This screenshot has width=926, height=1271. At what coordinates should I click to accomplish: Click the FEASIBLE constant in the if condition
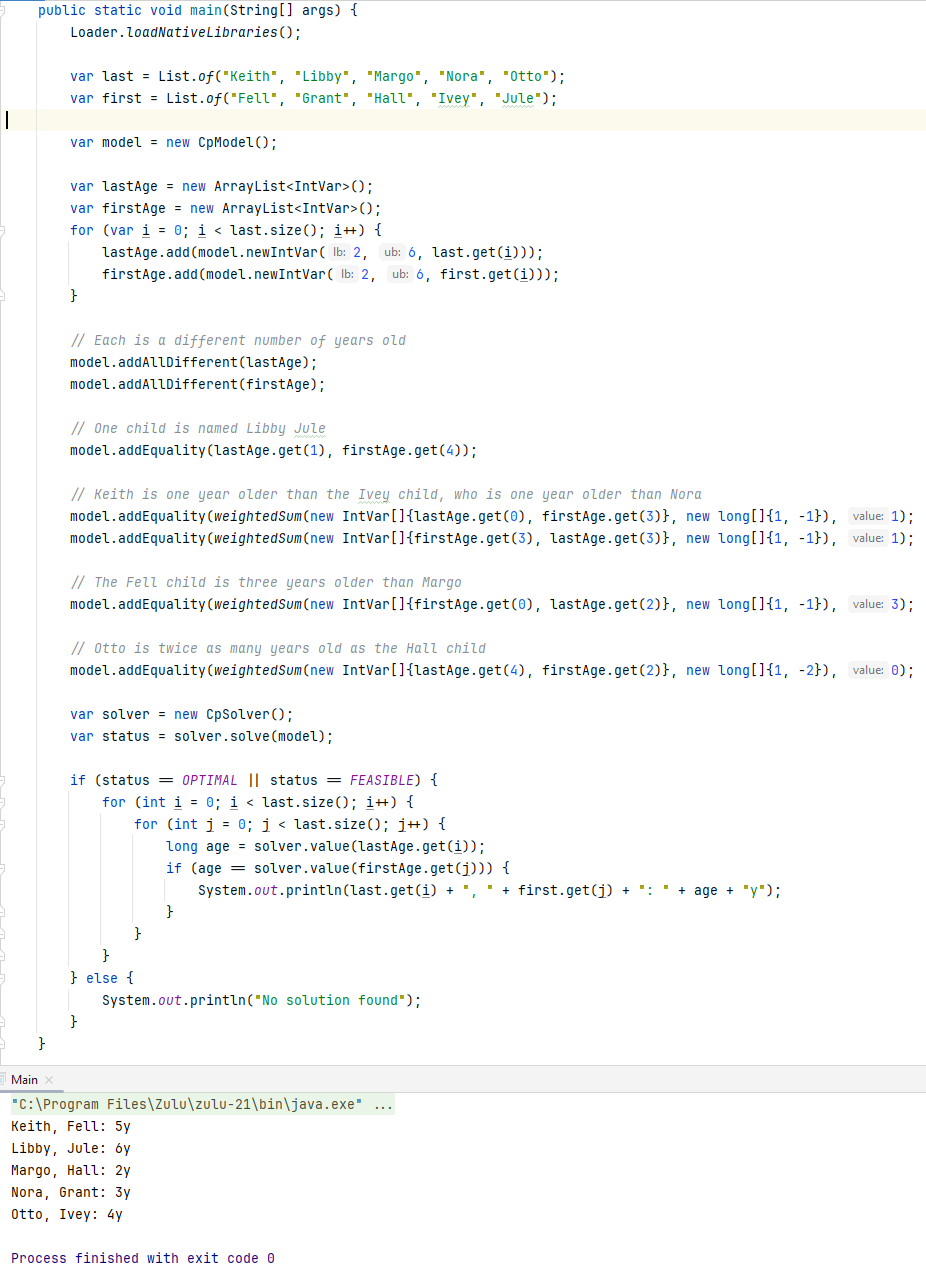coord(382,780)
